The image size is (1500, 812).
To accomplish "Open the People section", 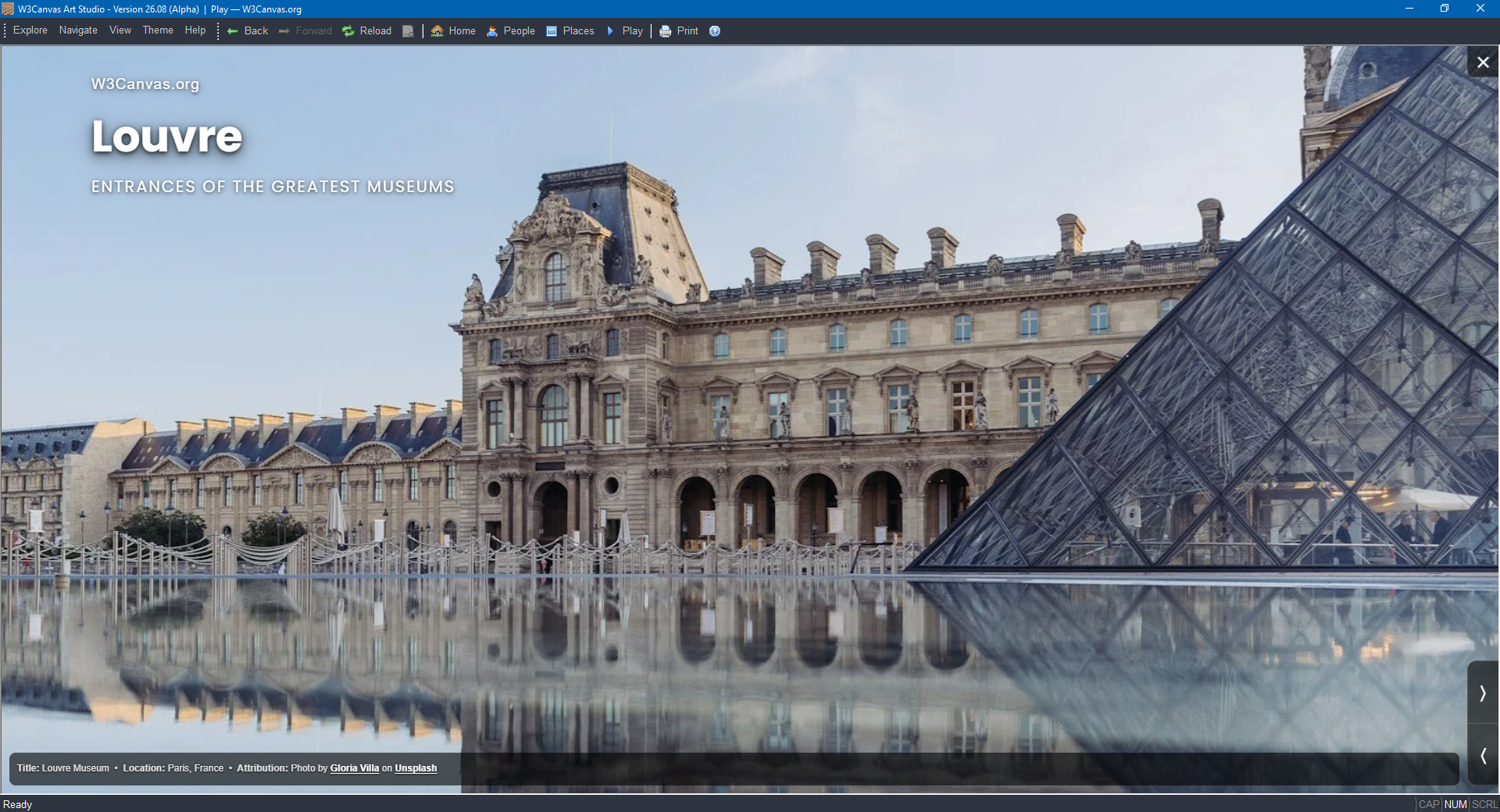I will point(511,31).
